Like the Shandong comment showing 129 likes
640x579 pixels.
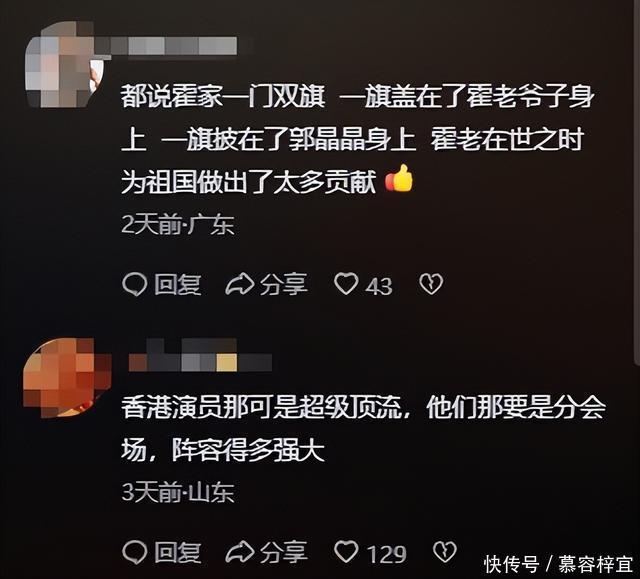pyautogui.click(x=346, y=552)
